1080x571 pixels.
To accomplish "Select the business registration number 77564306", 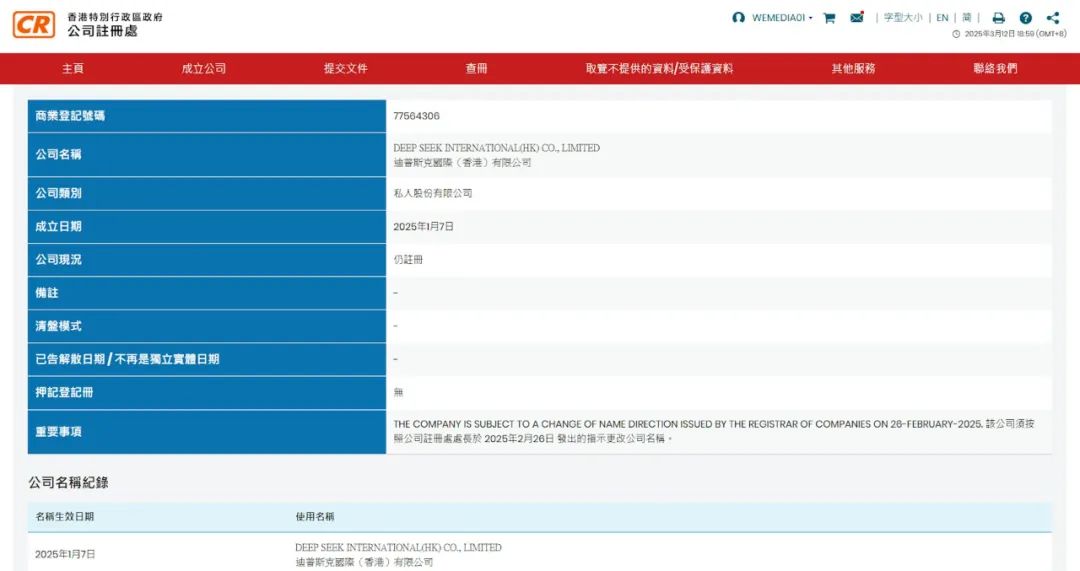I will pos(416,116).
